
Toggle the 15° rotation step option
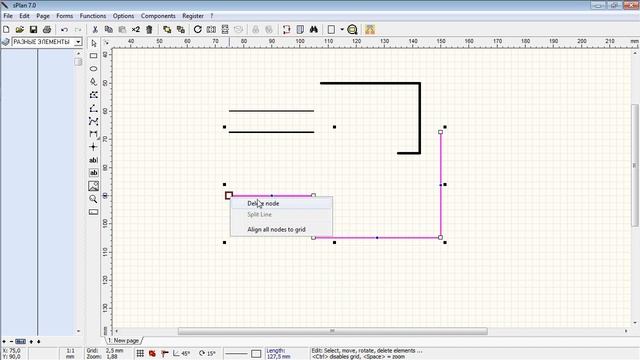tap(207, 353)
